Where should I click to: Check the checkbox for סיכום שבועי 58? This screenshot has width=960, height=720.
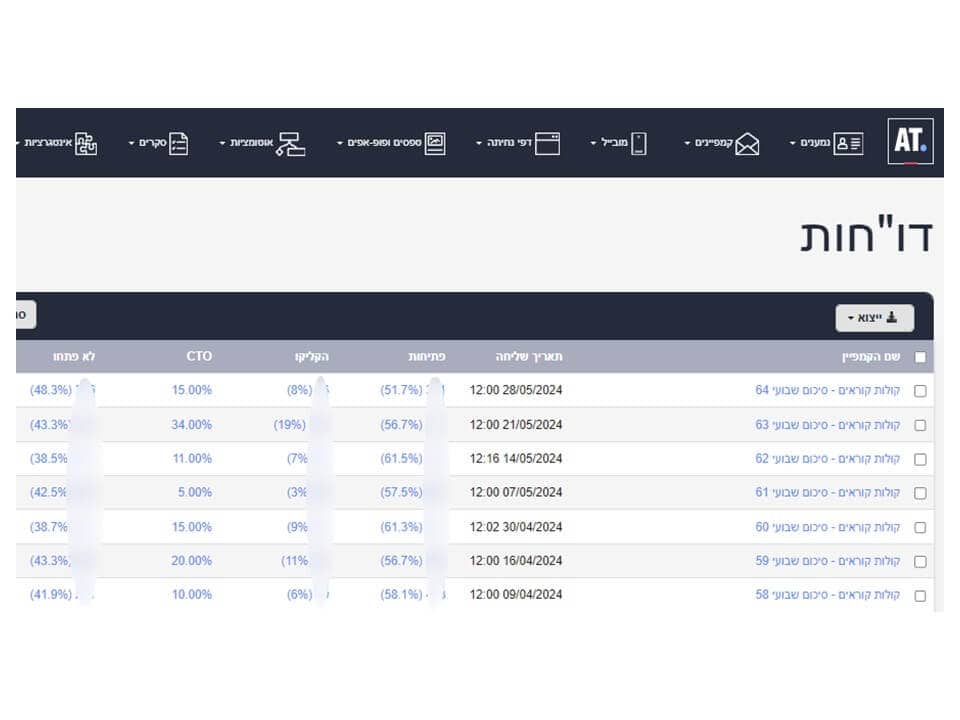921,594
